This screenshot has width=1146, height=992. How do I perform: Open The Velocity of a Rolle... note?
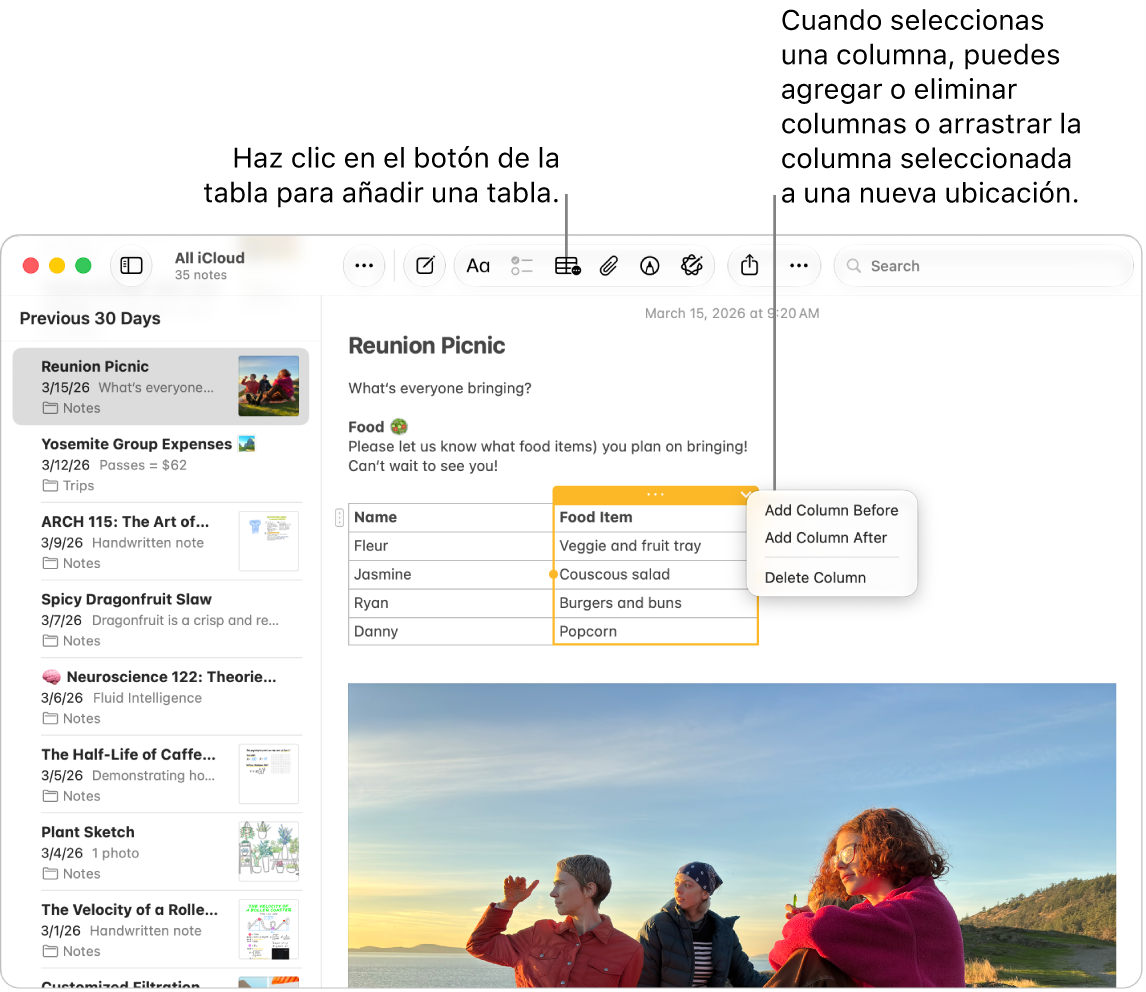click(x=161, y=929)
